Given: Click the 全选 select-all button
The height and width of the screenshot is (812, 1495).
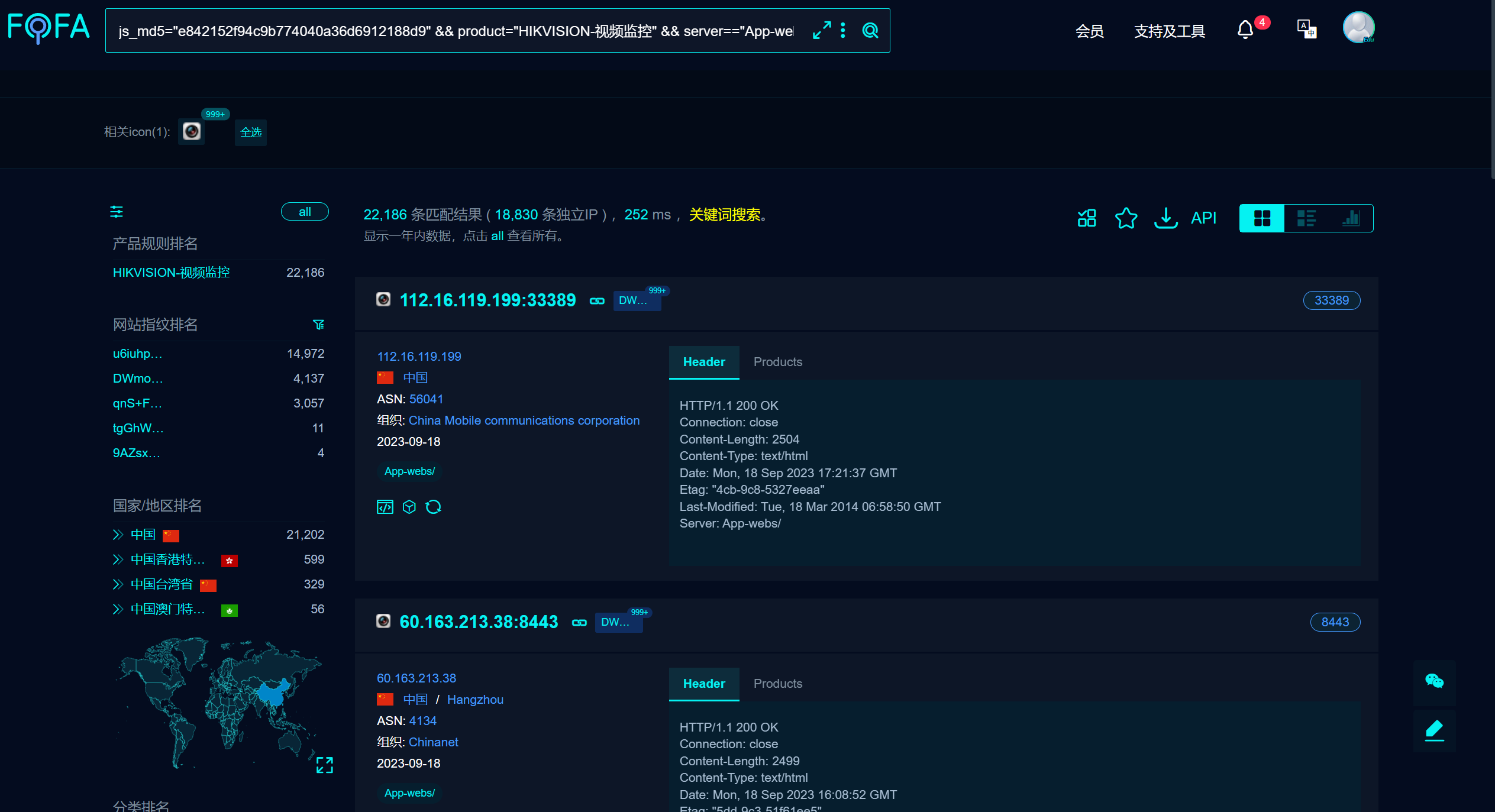Looking at the screenshot, I should (x=251, y=132).
